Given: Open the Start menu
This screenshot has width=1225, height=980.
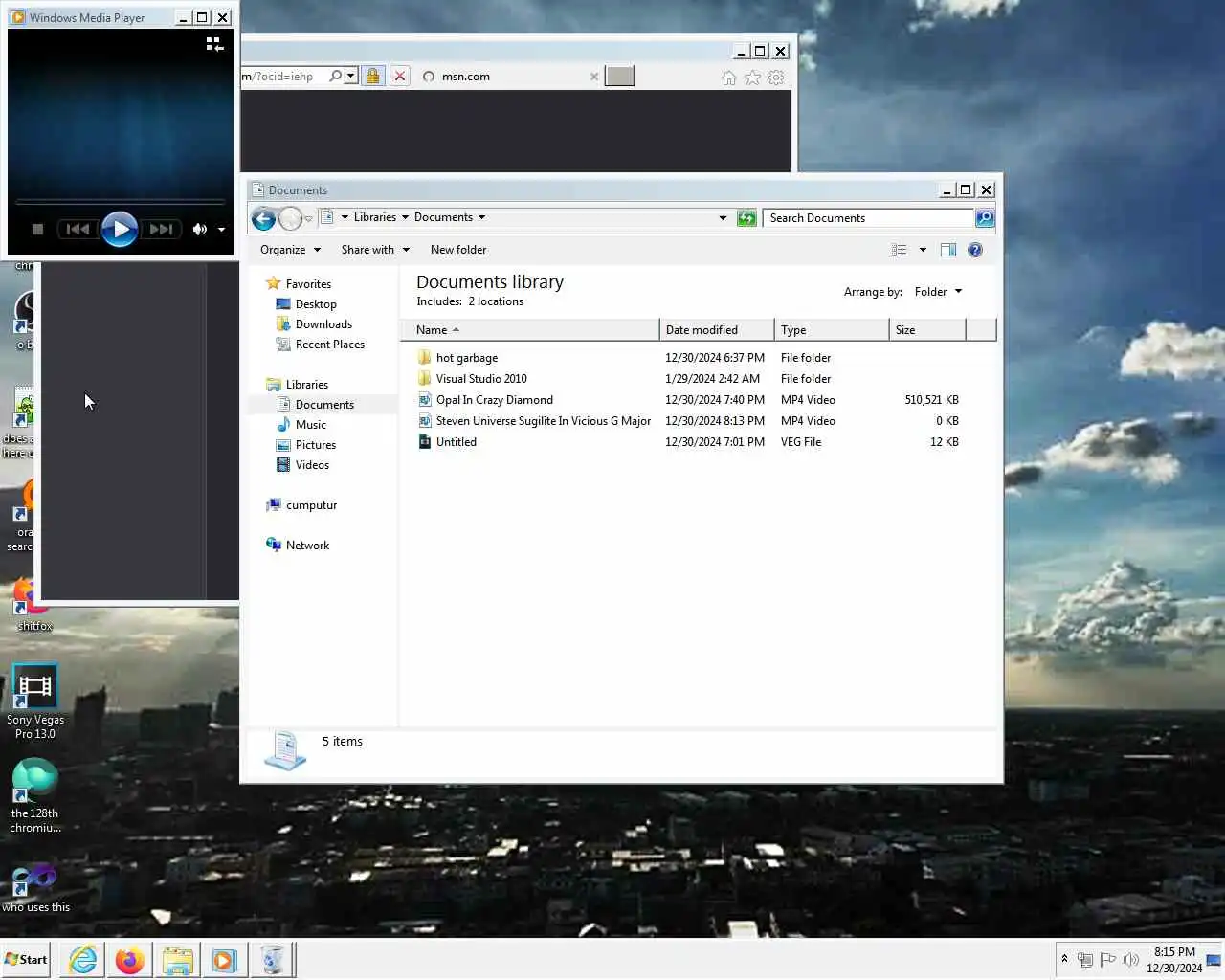Looking at the screenshot, I should [26, 959].
